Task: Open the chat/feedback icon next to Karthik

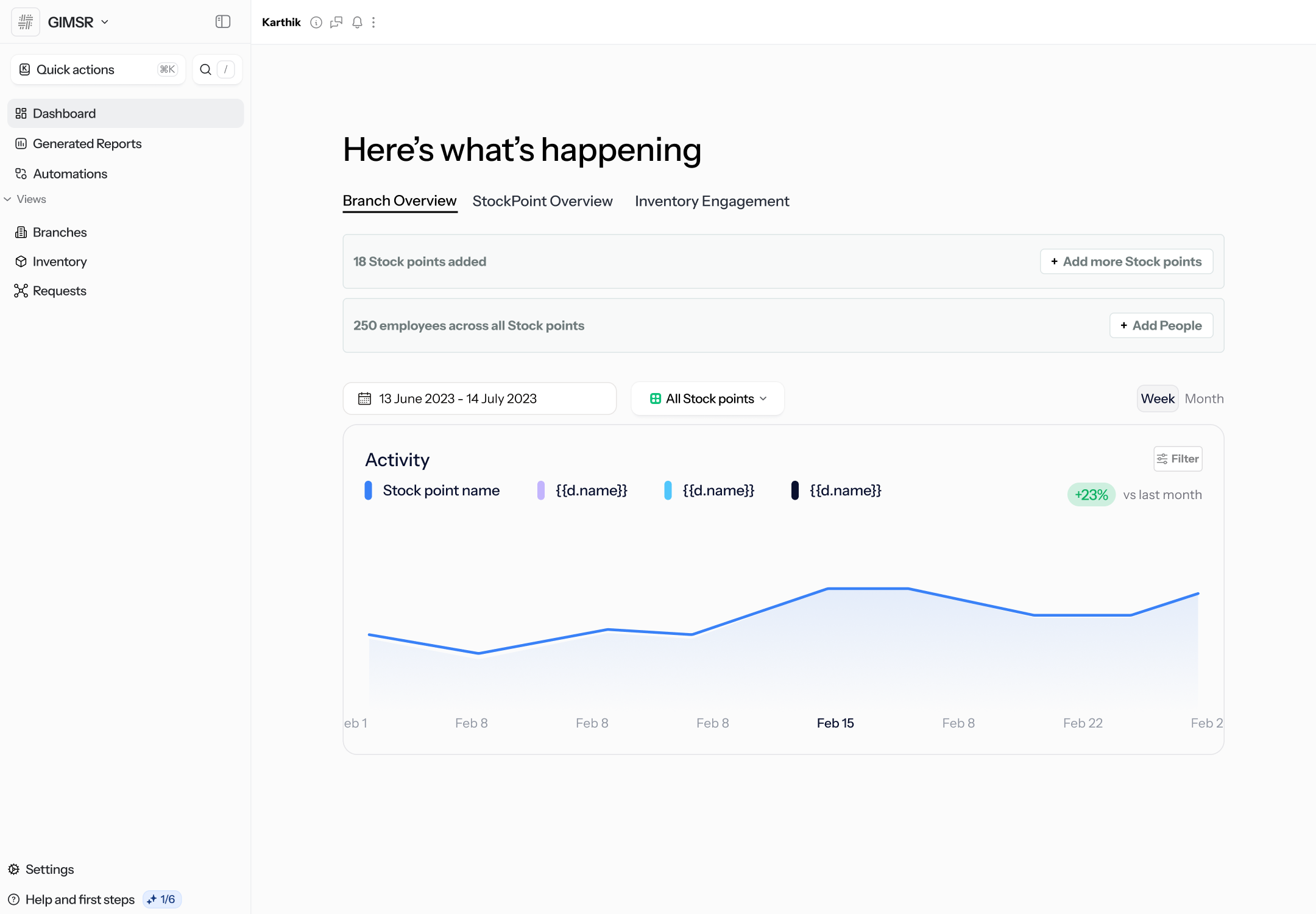Action: point(336,22)
